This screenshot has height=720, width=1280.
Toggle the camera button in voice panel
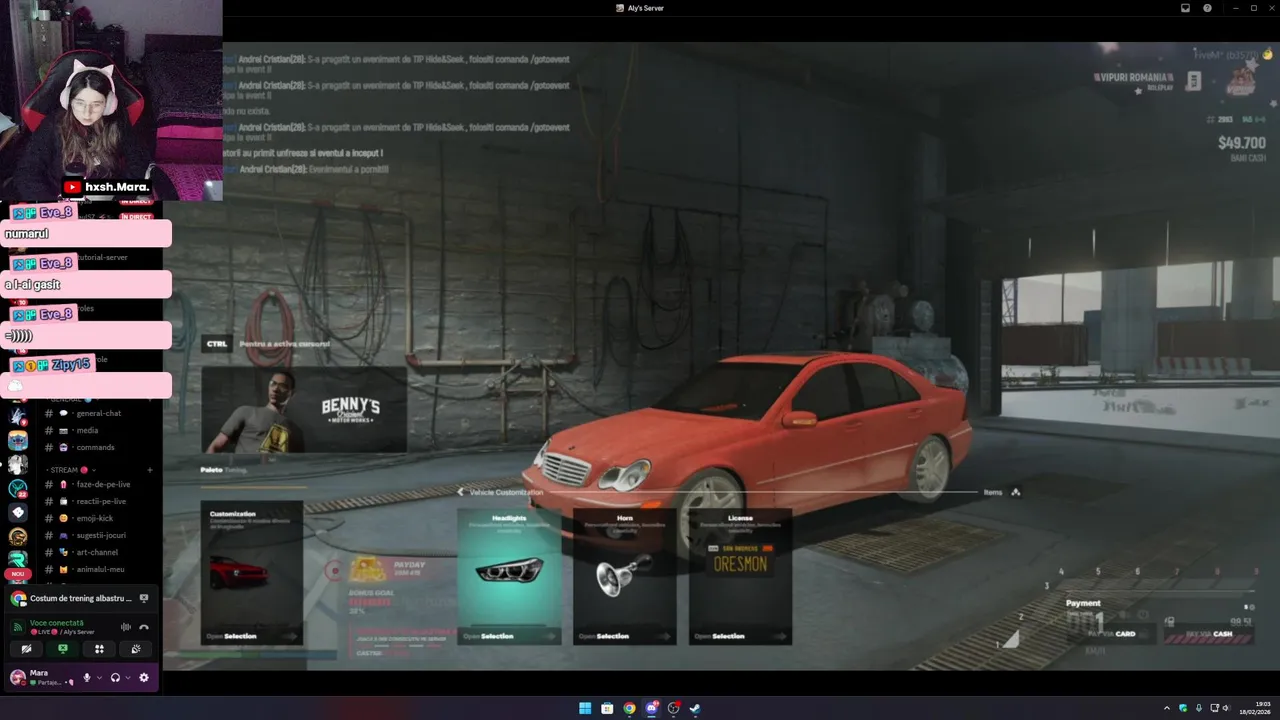coord(26,649)
